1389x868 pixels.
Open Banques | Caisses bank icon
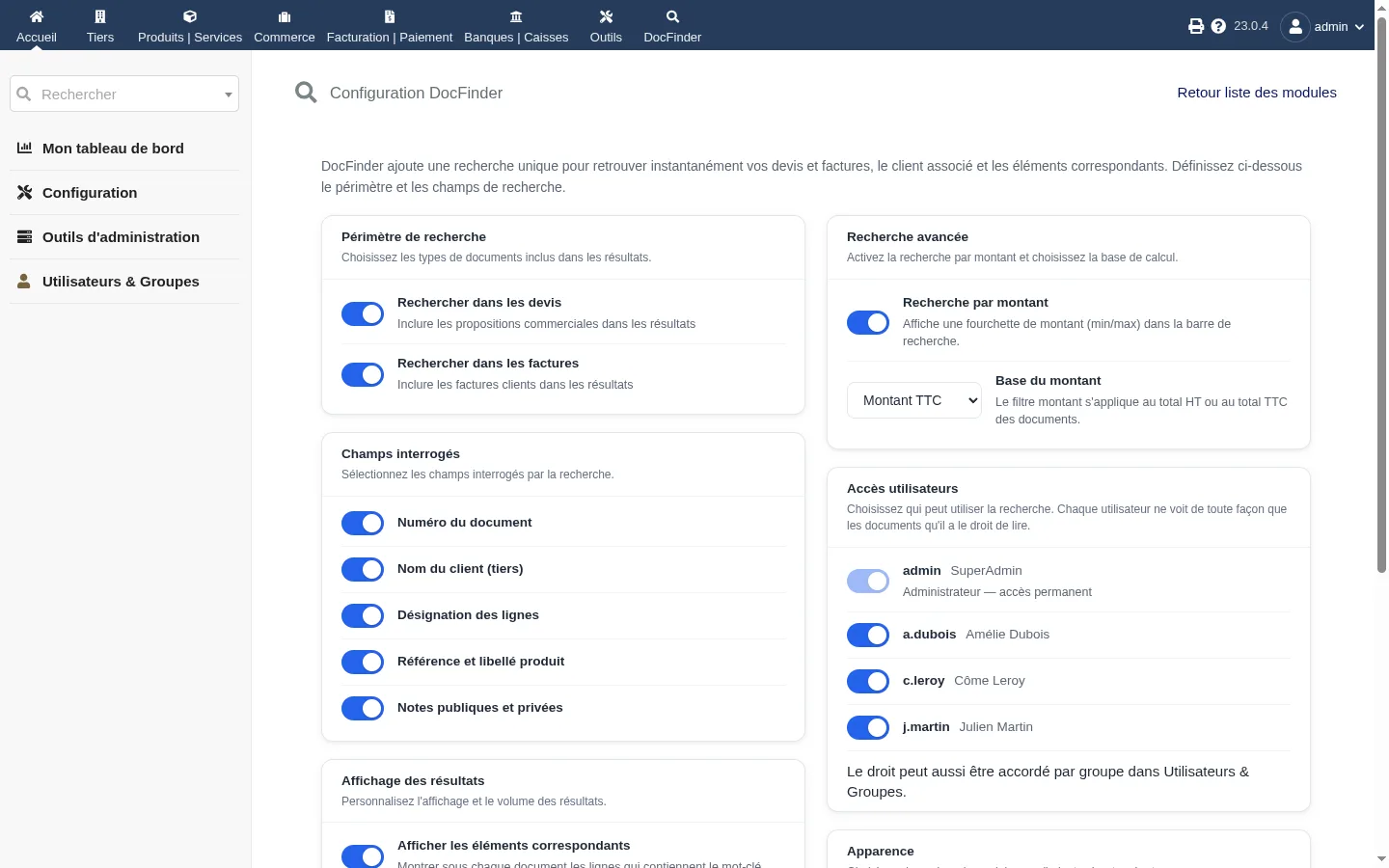click(516, 16)
